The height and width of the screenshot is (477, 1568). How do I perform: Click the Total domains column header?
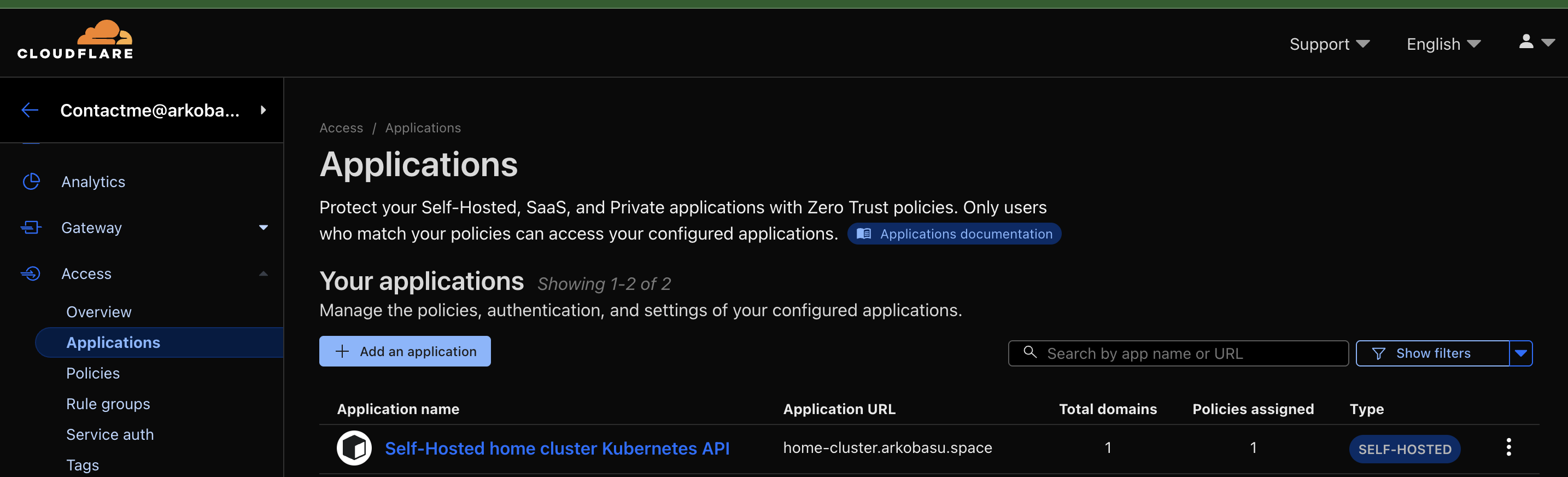click(x=1108, y=409)
